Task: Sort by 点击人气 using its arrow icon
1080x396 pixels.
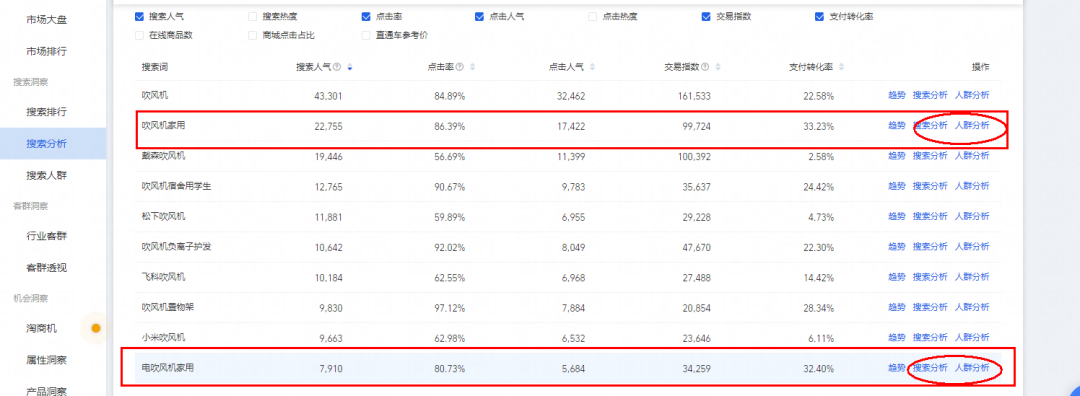Action: [x=592, y=67]
